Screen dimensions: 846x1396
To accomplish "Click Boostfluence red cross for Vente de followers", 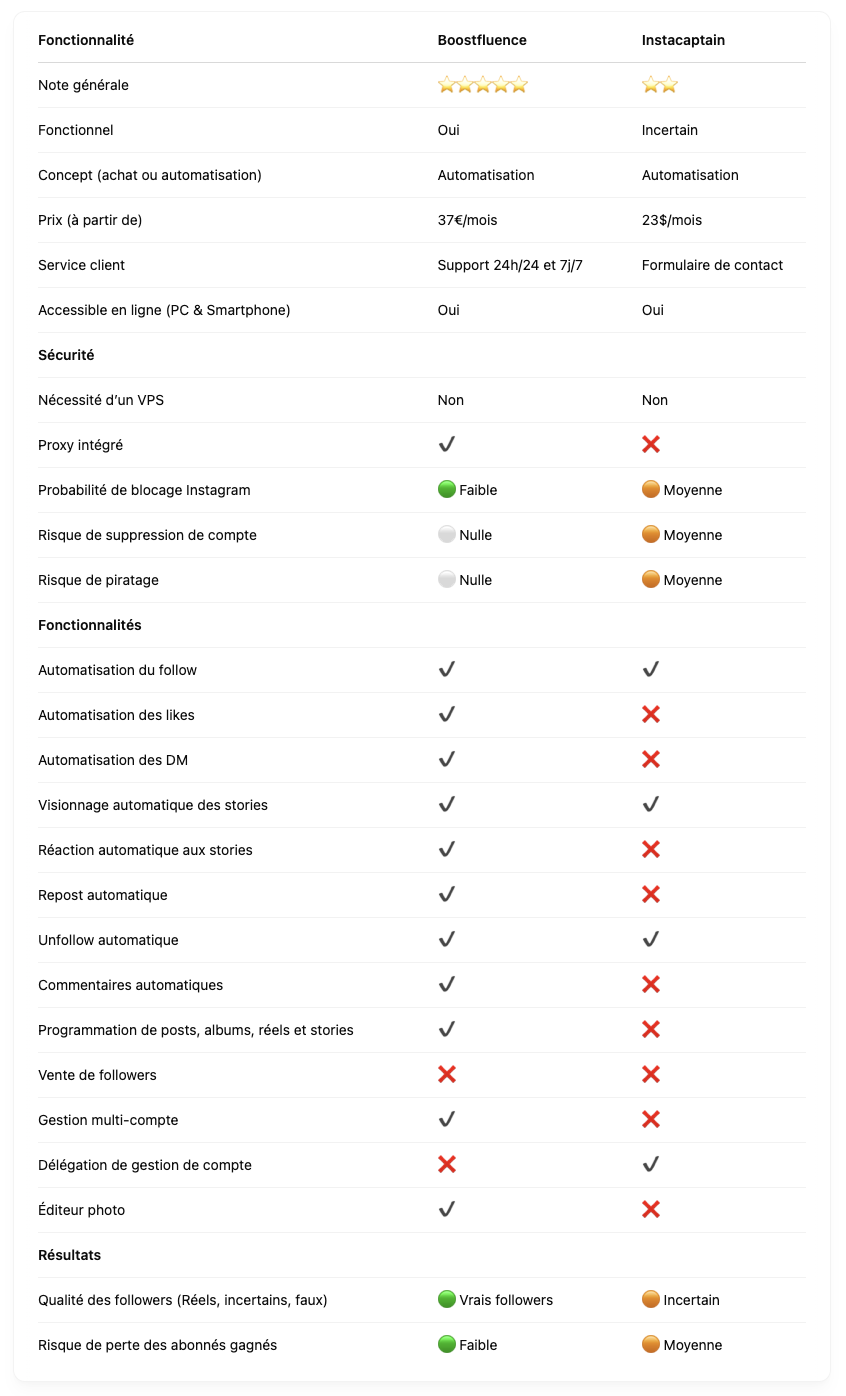I will point(447,1075).
